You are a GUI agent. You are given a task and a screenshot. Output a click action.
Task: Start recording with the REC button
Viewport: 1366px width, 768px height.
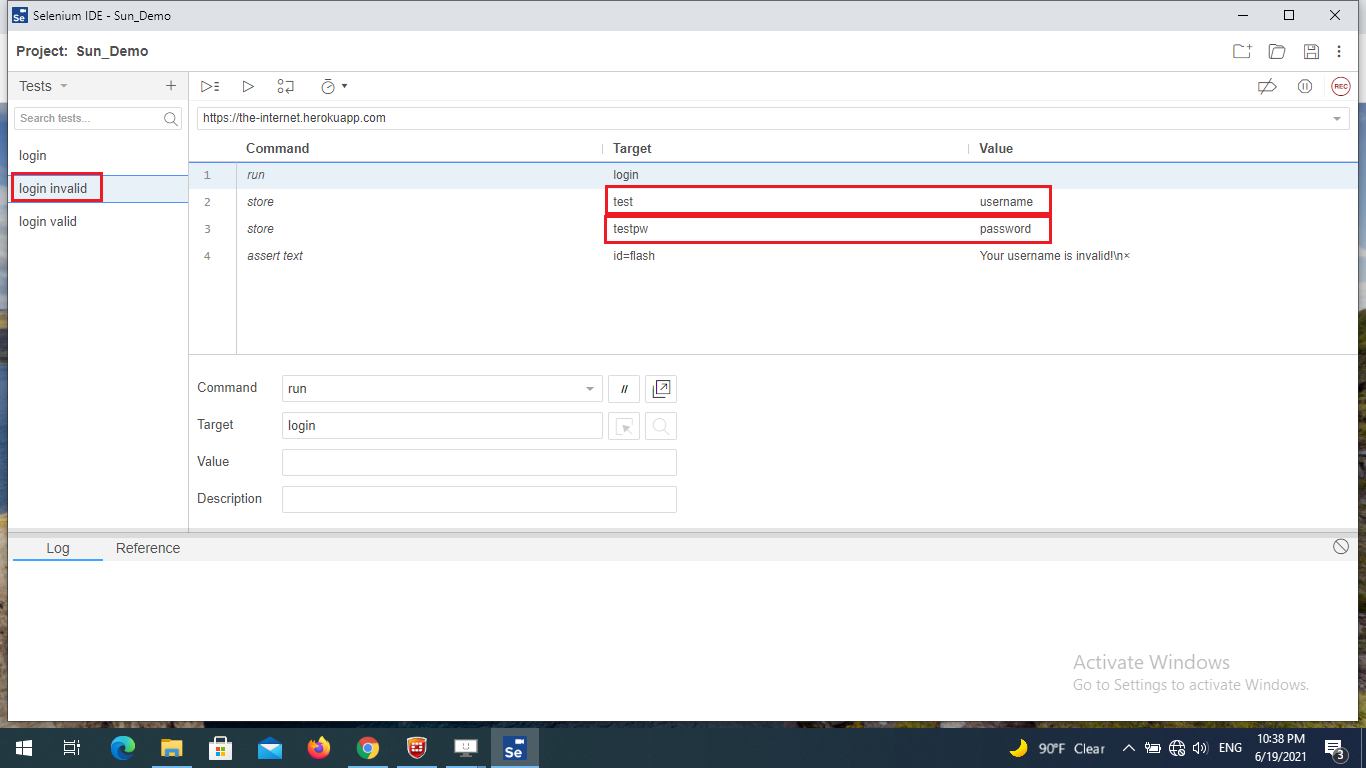click(x=1341, y=87)
